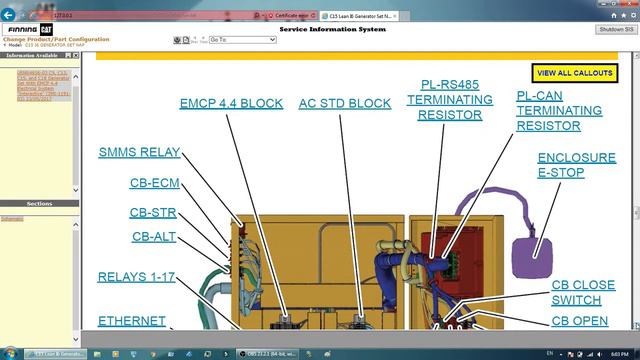Click the Information Available scroll up arrow

[x=76, y=76]
